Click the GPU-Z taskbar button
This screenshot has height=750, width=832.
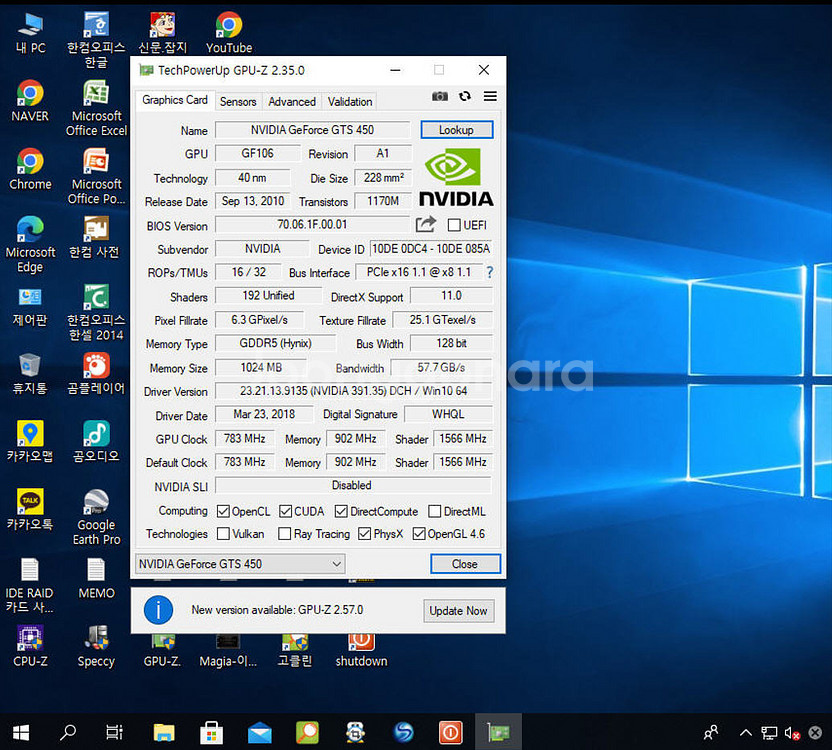point(498,732)
